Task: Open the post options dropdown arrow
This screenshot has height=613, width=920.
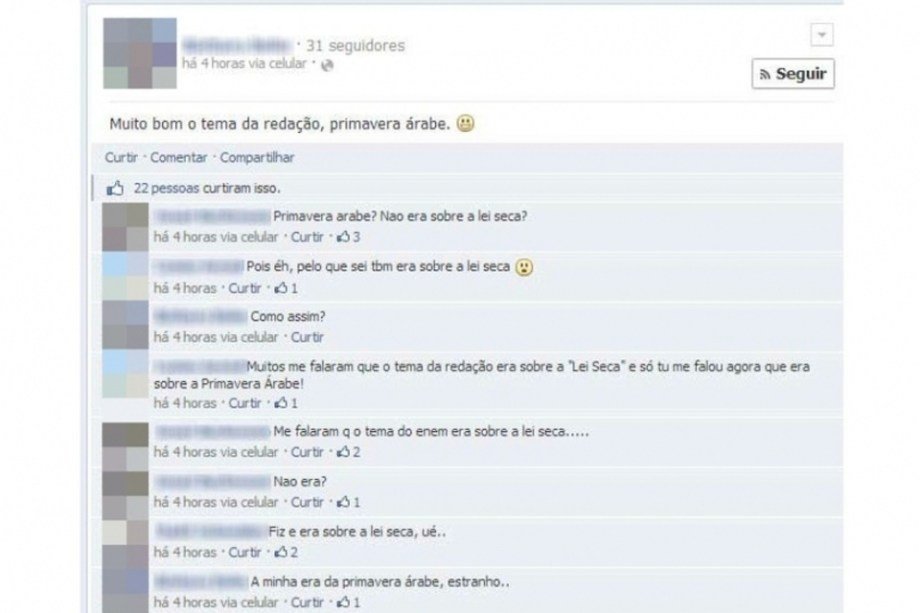Action: tap(821, 35)
